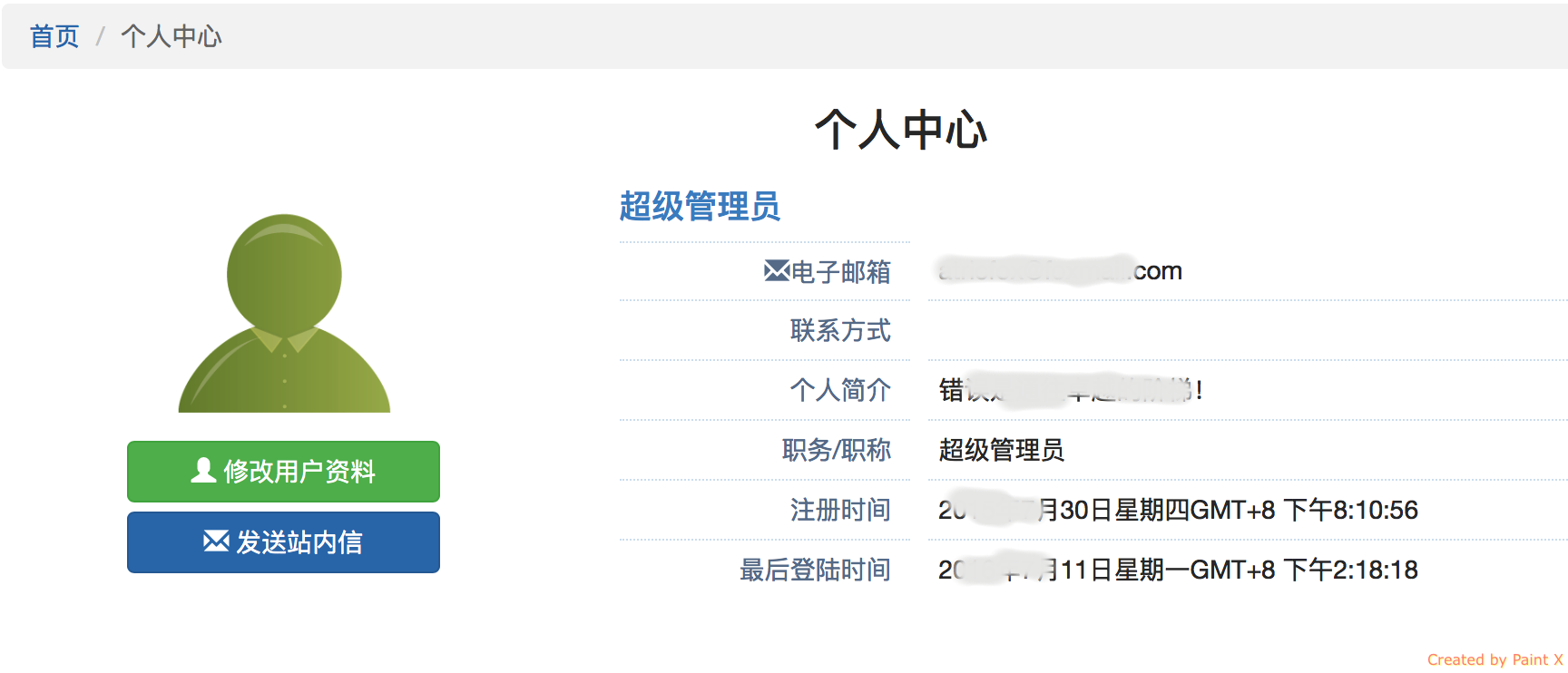Select the 注册时间 field label
1568x673 pixels.
coord(840,510)
